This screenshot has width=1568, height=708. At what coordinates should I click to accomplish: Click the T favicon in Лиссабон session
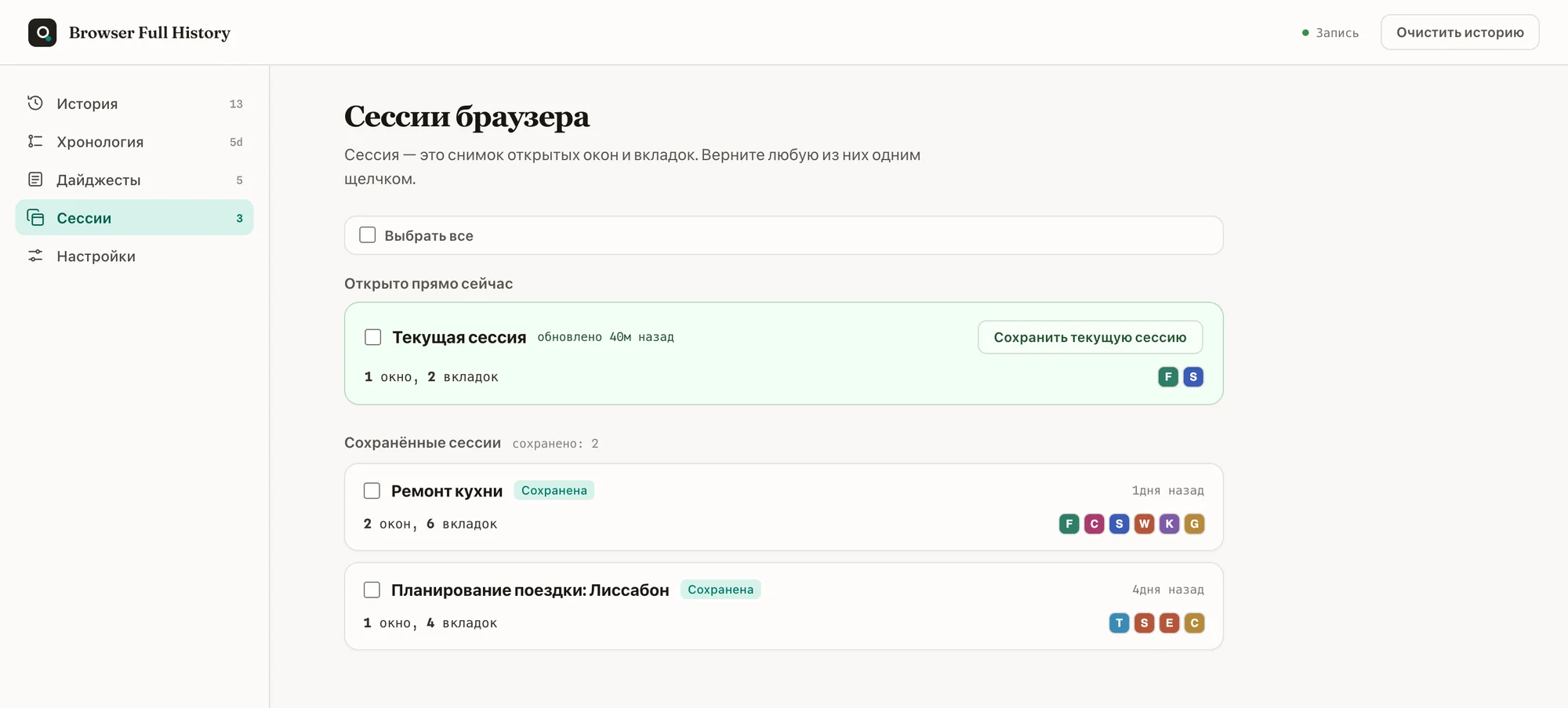(1120, 623)
